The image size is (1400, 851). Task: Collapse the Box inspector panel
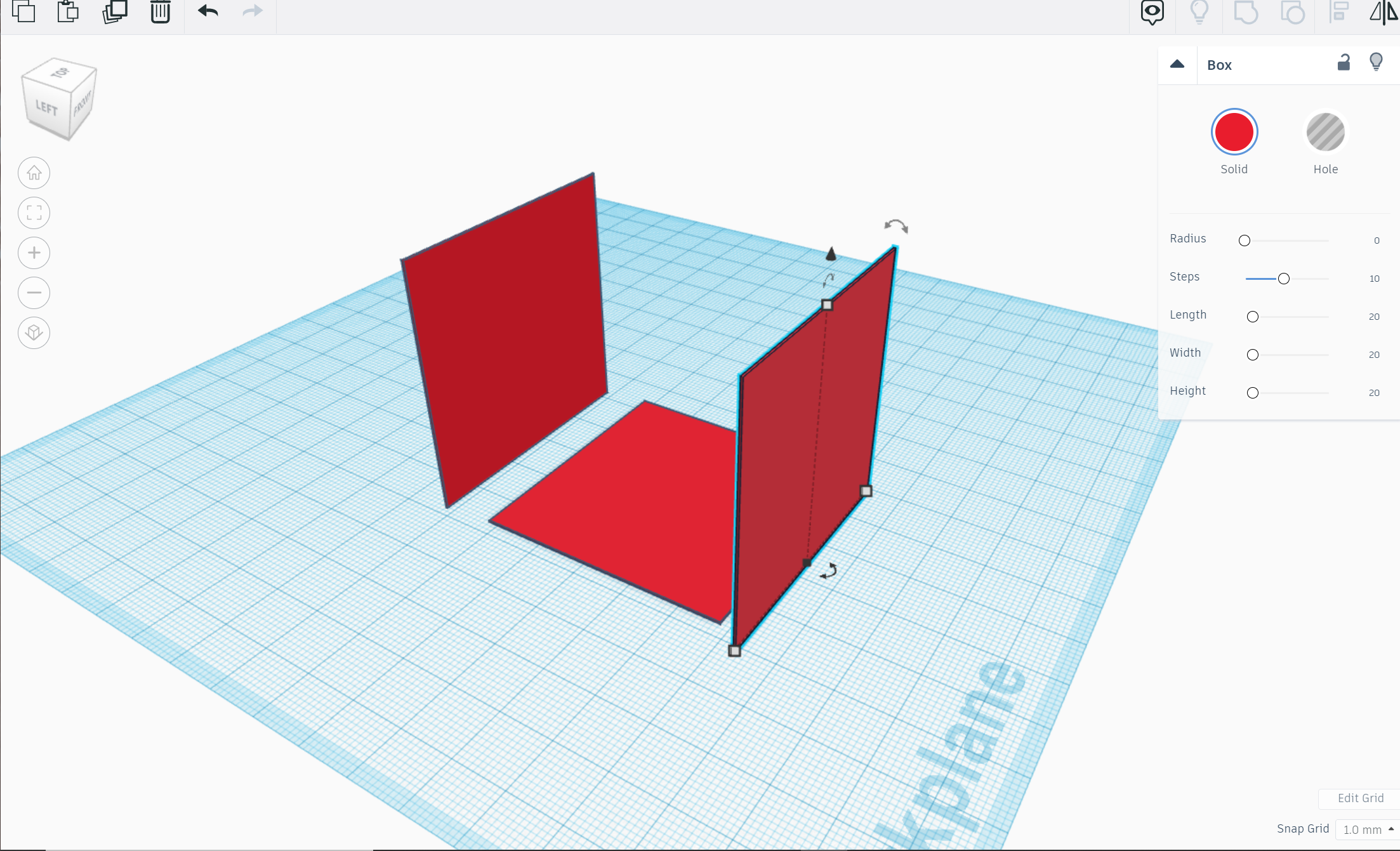pyautogui.click(x=1177, y=63)
